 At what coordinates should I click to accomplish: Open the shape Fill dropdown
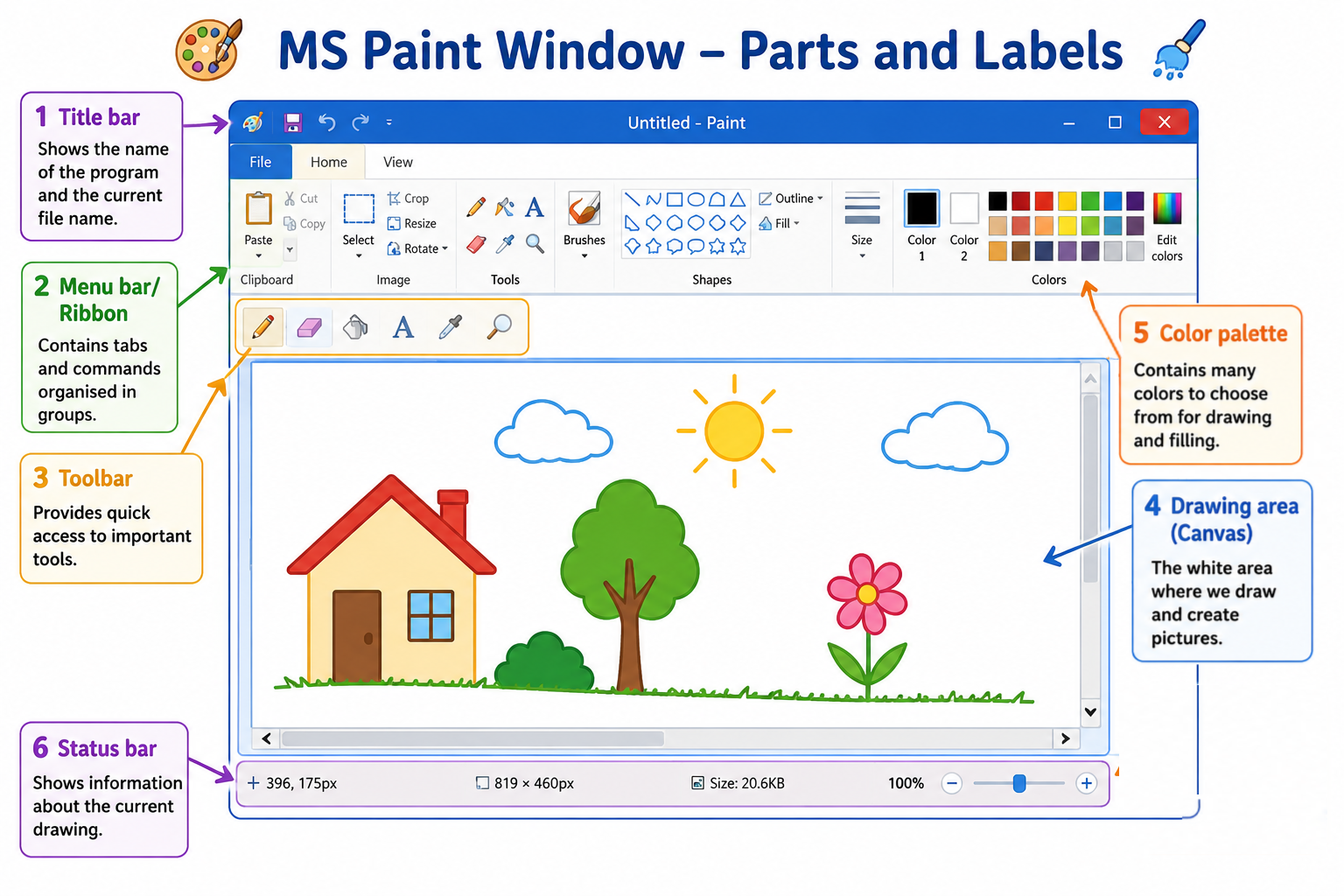(780, 223)
